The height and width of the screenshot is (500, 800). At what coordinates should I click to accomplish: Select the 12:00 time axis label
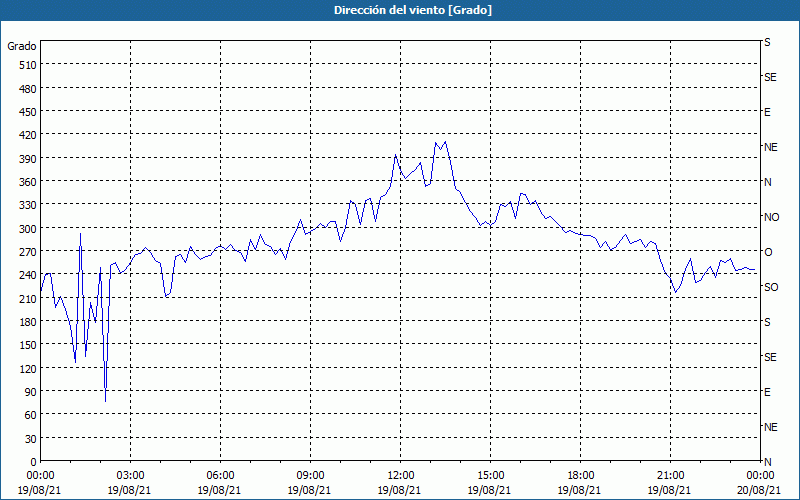coord(401,476)
